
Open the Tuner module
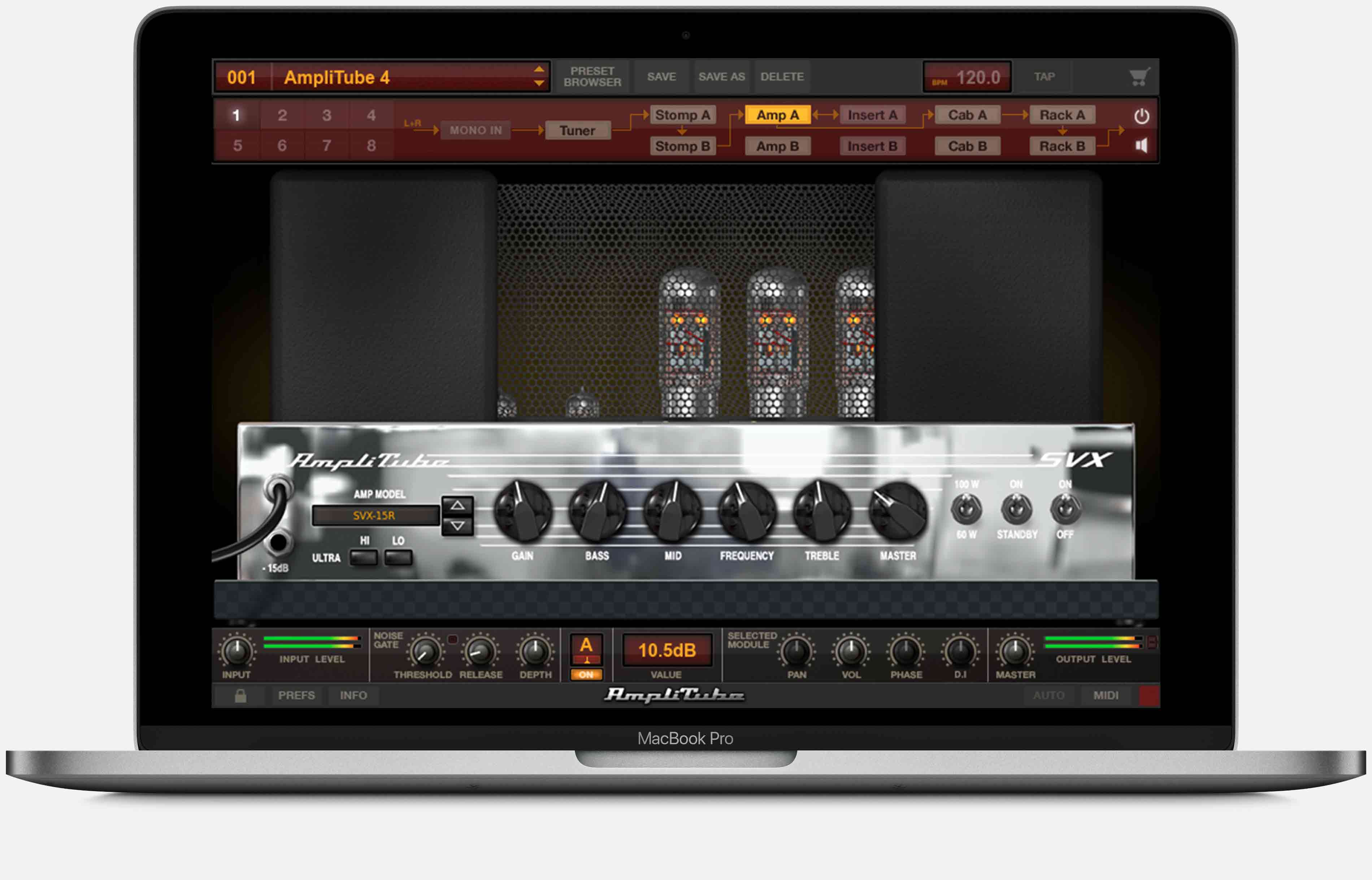577,130
